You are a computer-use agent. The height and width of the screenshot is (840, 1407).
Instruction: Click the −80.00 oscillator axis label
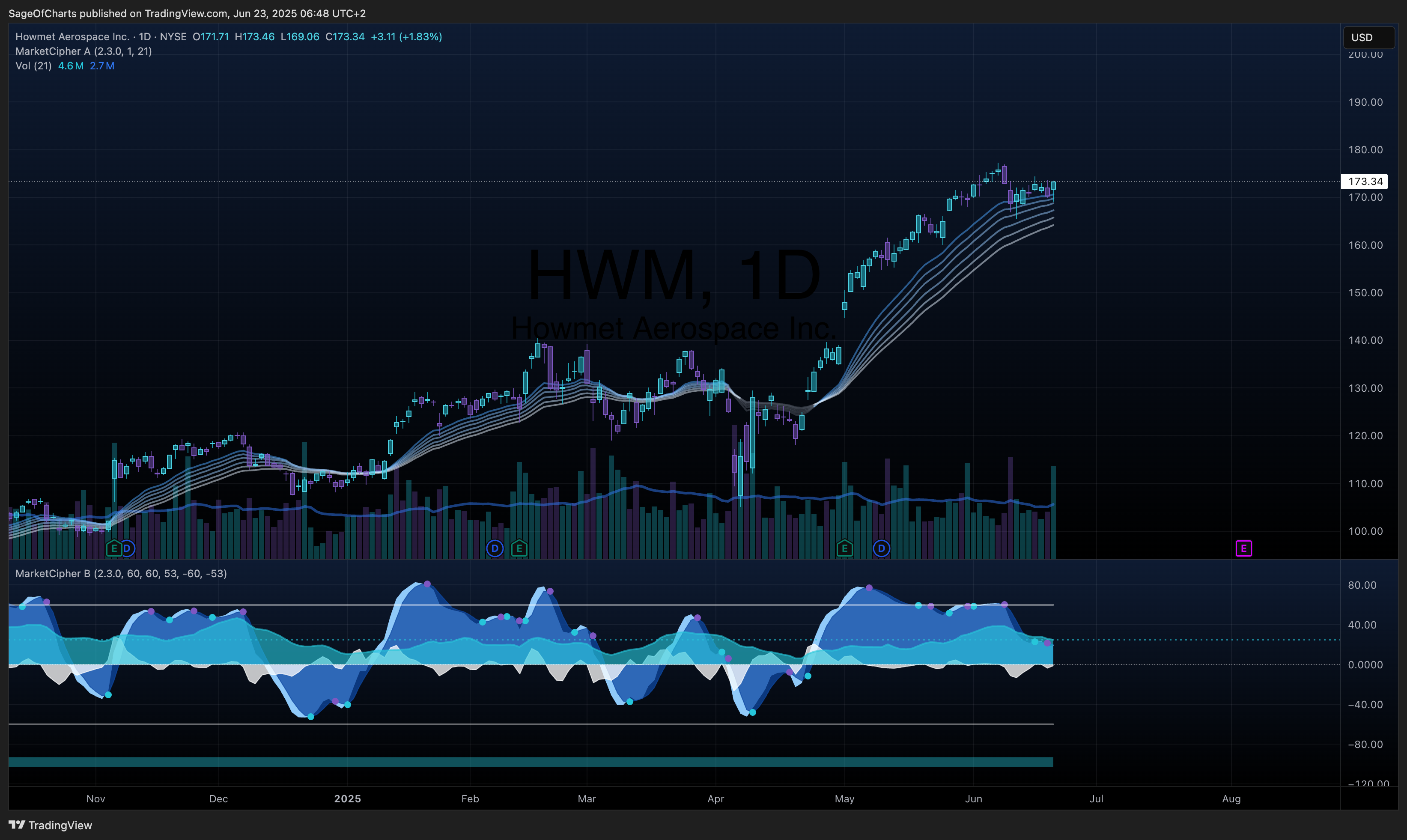[1365, 745]
